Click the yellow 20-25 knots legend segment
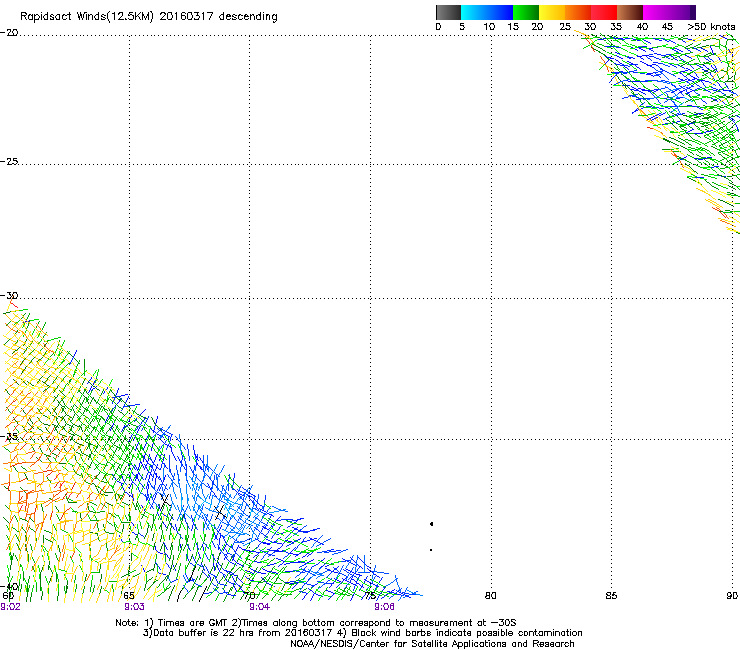 pos(552,12)
